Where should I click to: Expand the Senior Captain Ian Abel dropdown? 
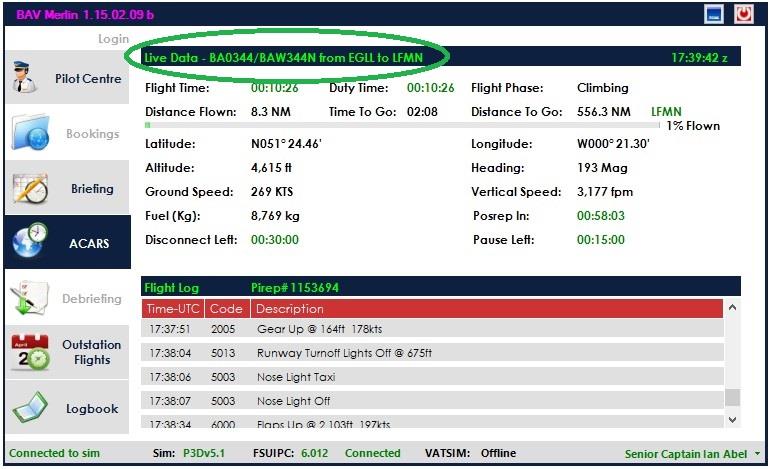[757, 454]
